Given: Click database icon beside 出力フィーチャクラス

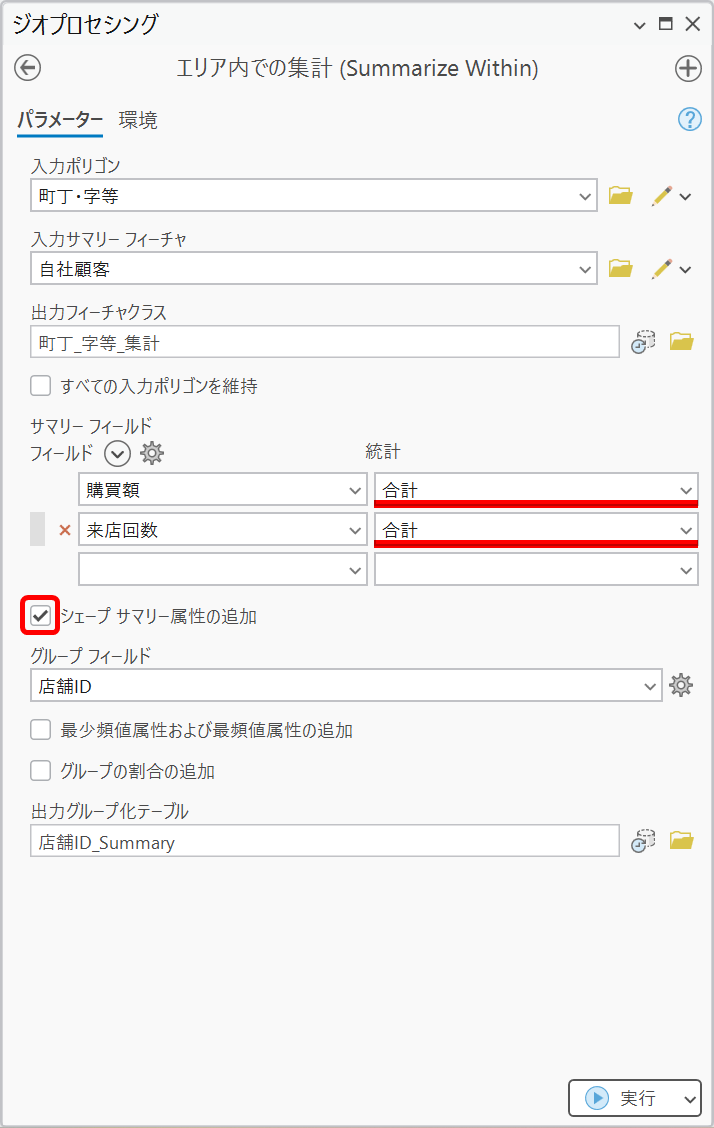Looking at the screenshot, I should (643, 342).
